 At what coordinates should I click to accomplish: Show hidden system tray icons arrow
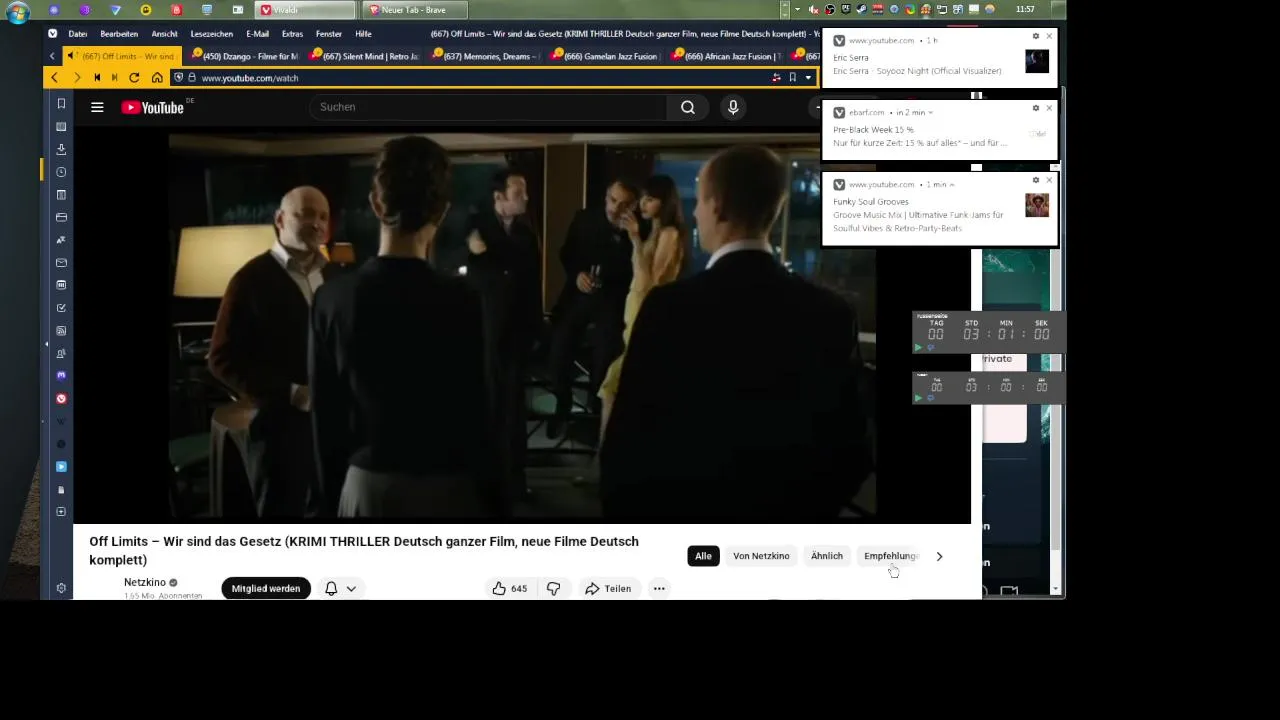click(x=797, y=9)
